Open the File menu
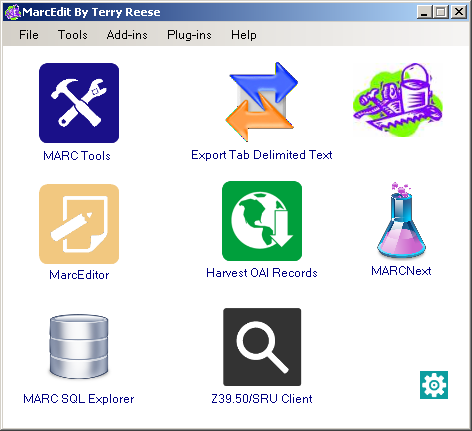The width and height of the screenshot is (472, 431). pyautogui.click(x=29, y=35)
